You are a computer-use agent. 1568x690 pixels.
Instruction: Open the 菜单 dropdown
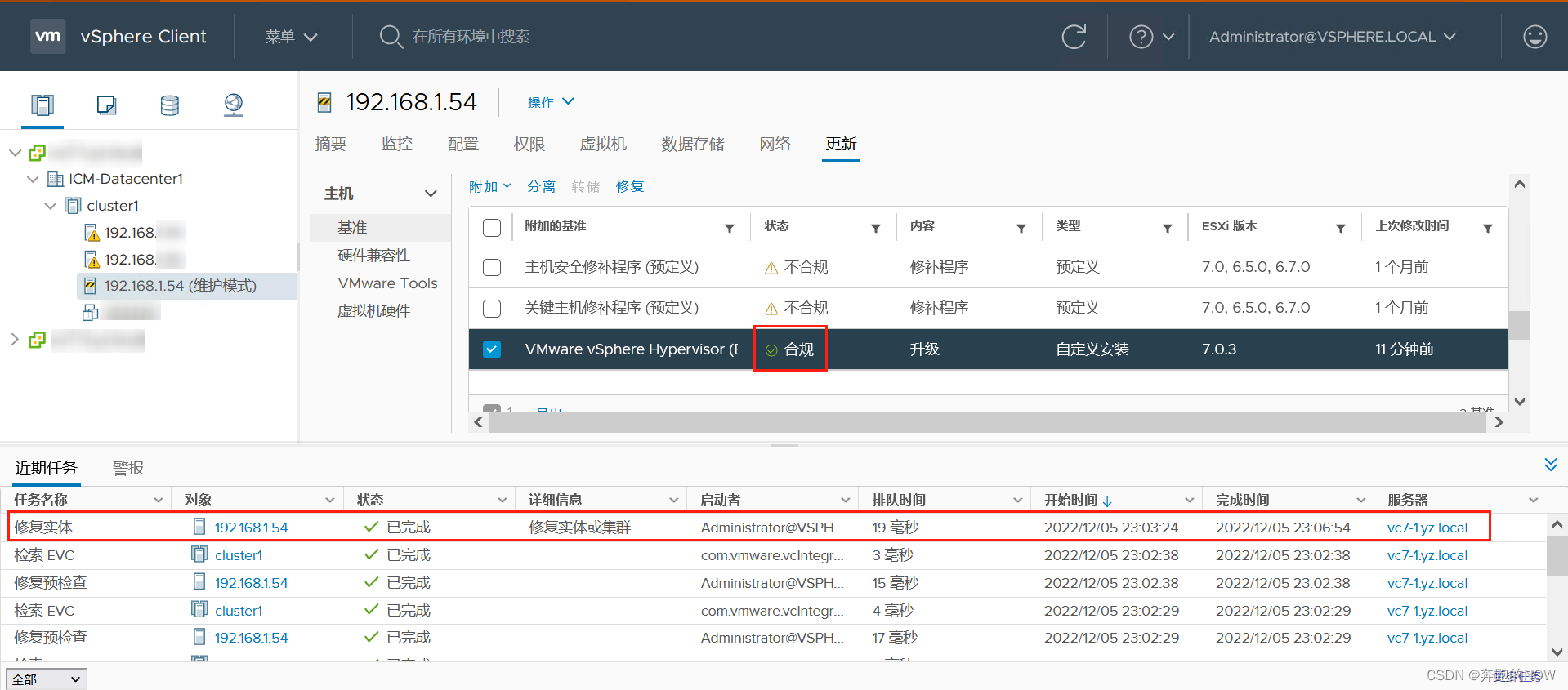pyautogui.click(x=291, y=37)
